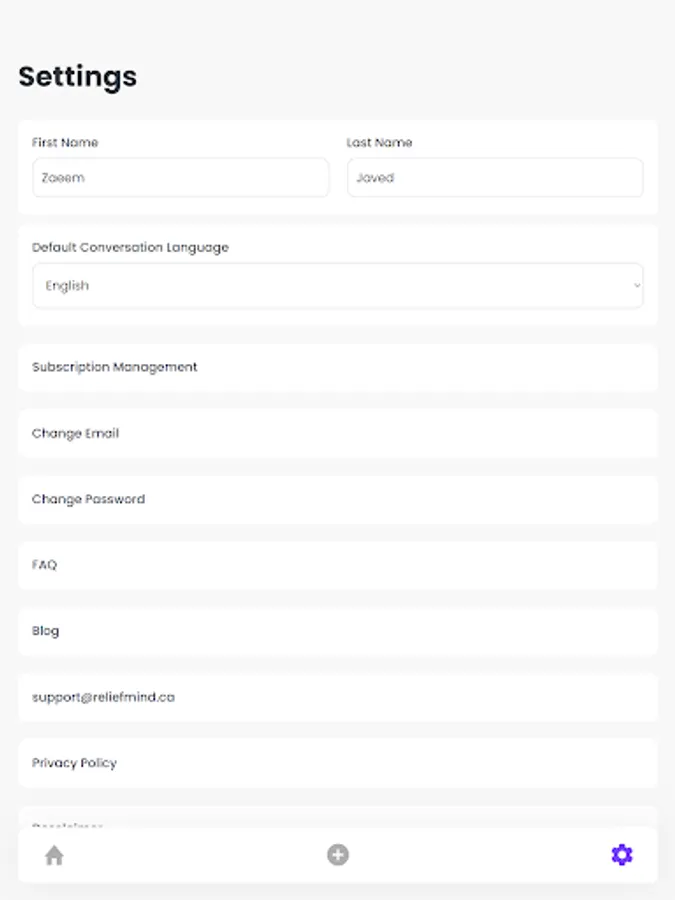Select the purple settings gear icon

click(622, 855)
